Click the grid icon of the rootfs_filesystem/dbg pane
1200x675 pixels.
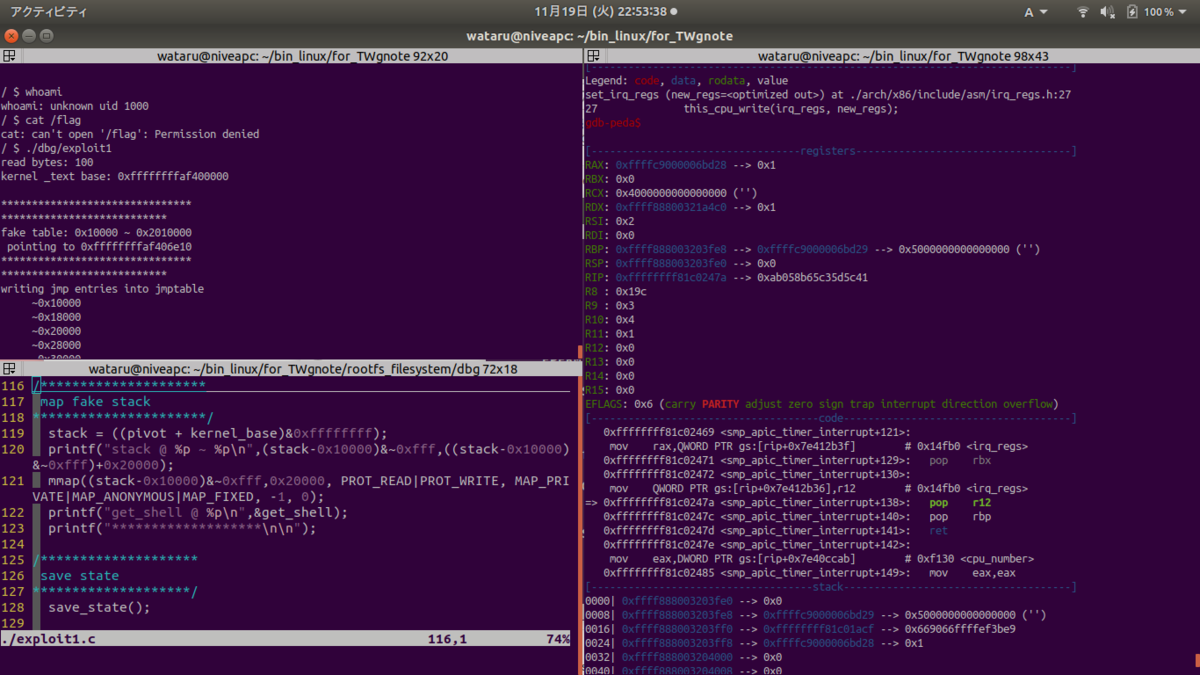[9, 369]
